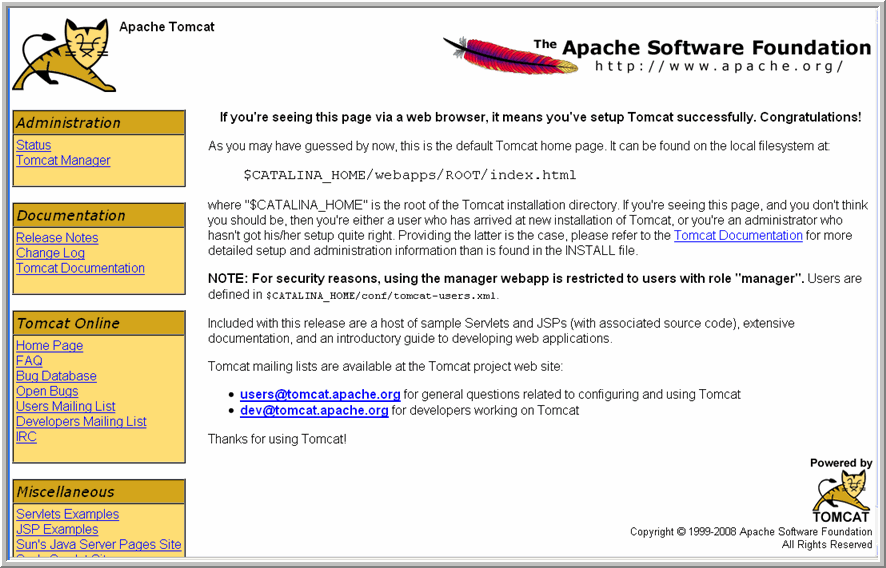Screen dimensions: 886x568
Task: Open the inline Tomcat Documentation link in paragraph
Action: click(x=738, y=236)
